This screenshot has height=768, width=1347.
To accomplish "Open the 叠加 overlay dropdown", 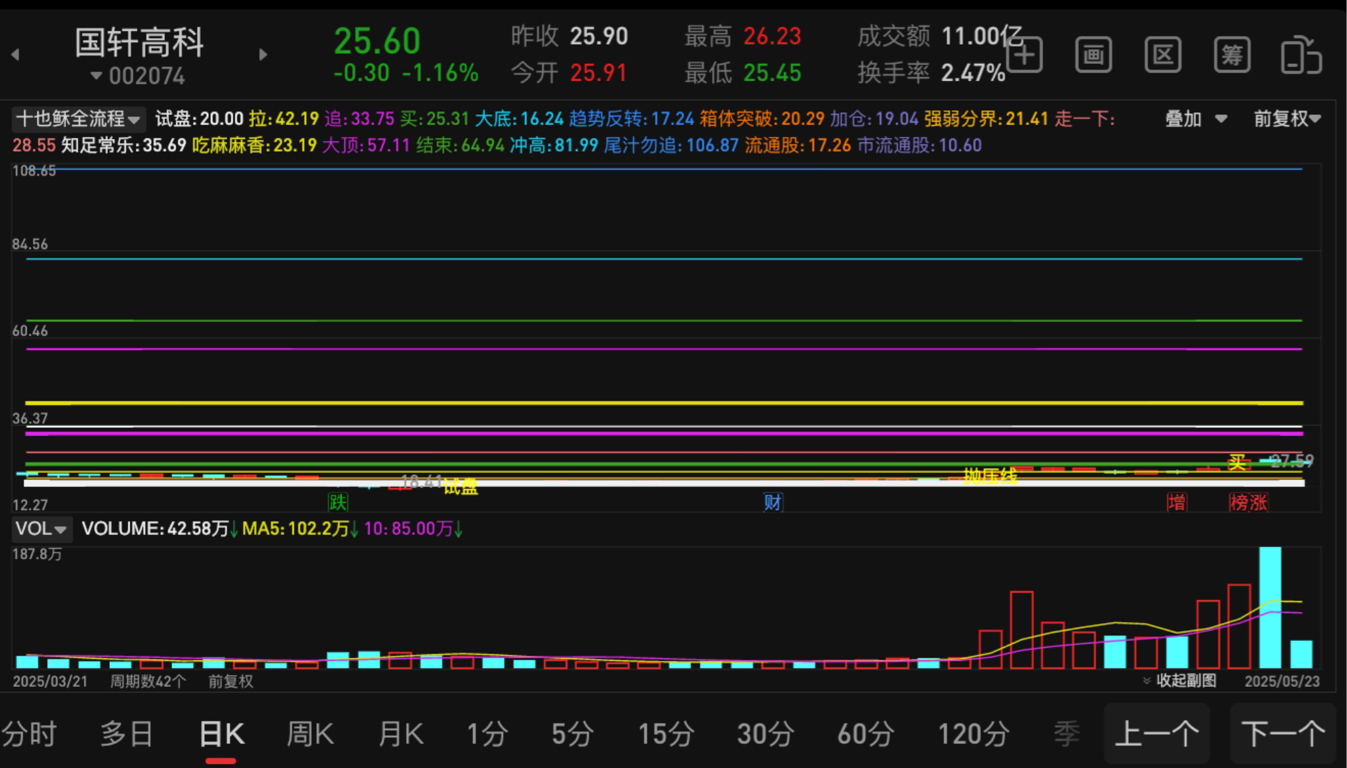I will [1196, 119].
